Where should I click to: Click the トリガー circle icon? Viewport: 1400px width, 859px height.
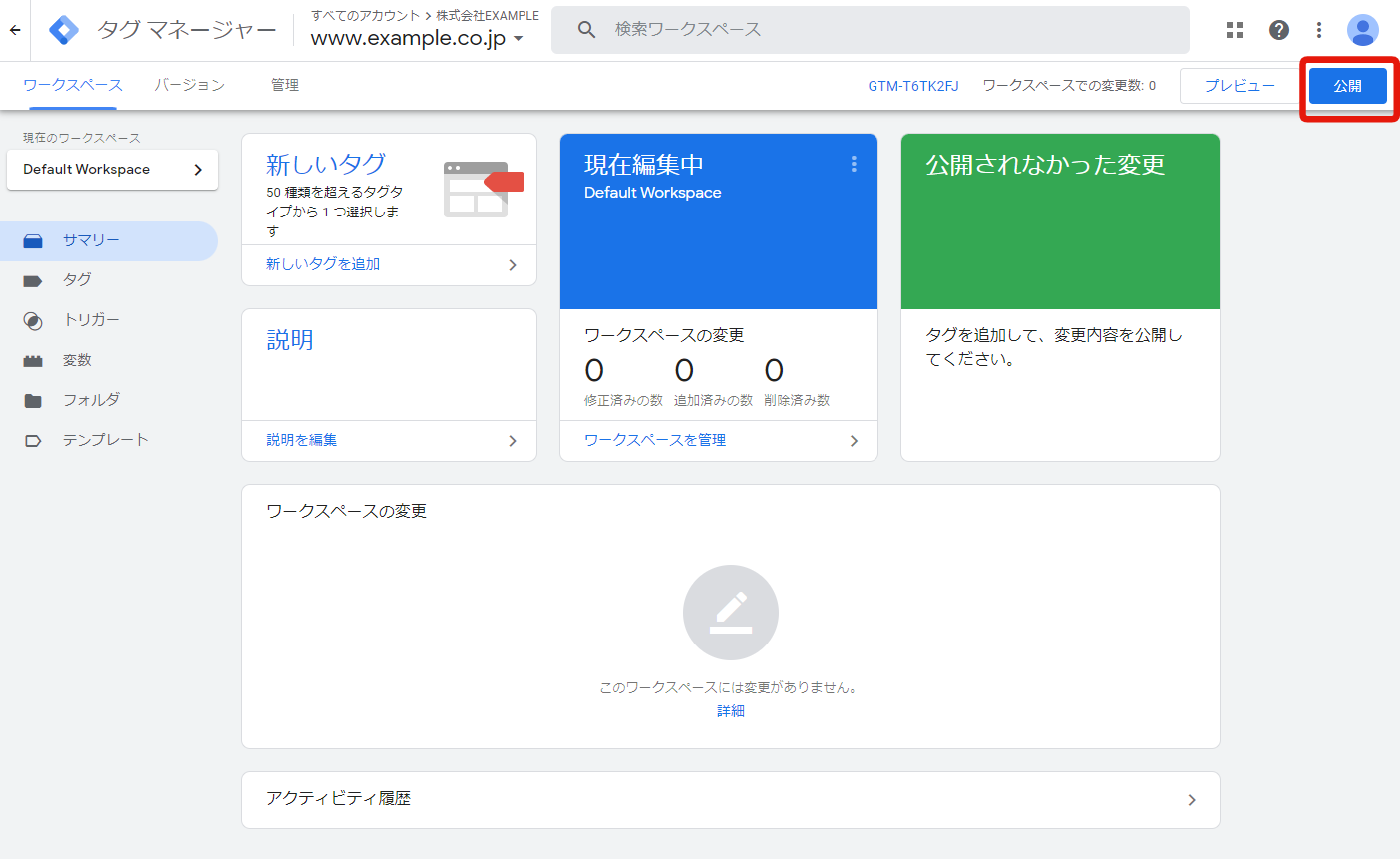point(33,320)
